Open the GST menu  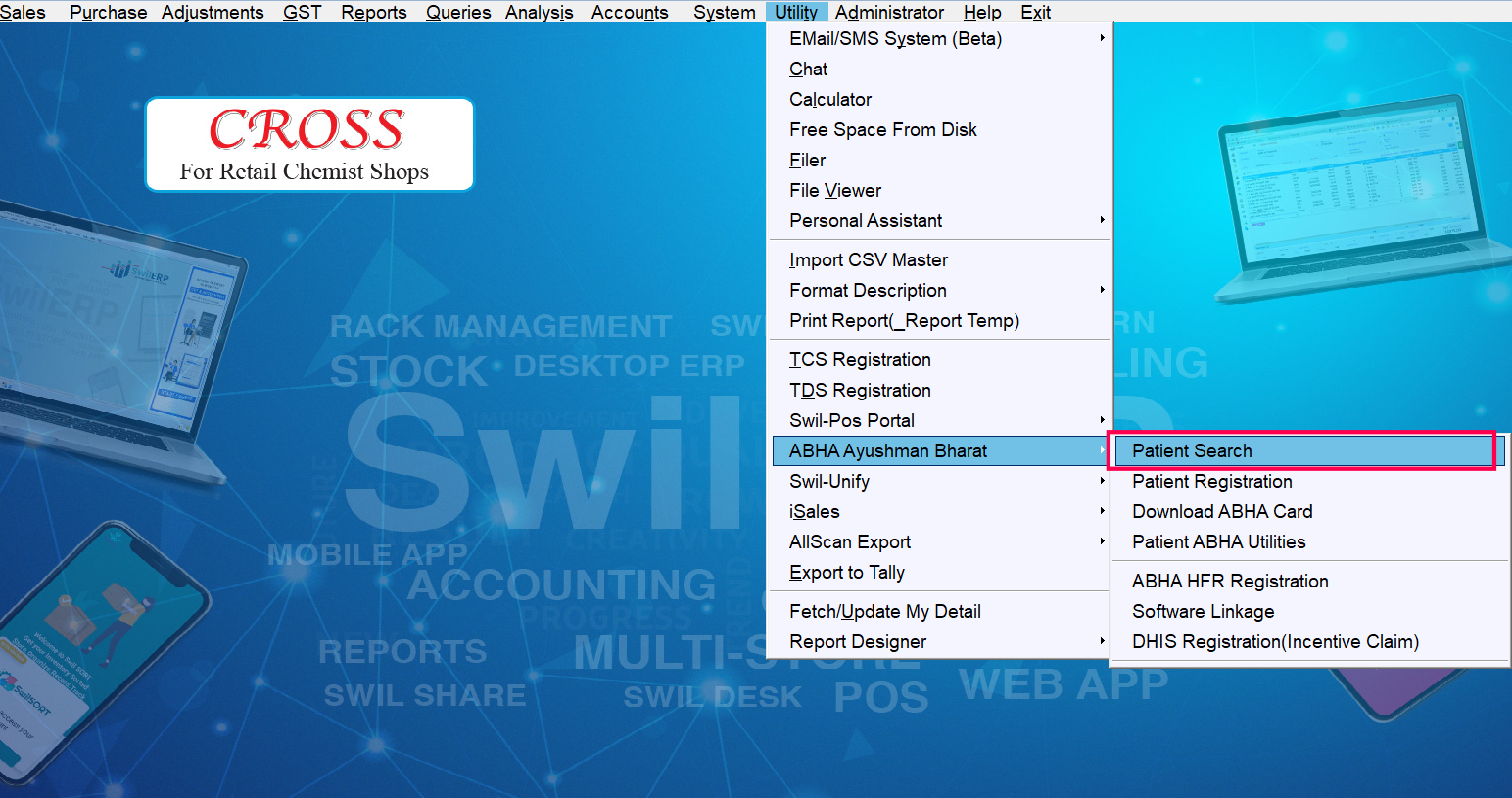[x=302, y=12]
